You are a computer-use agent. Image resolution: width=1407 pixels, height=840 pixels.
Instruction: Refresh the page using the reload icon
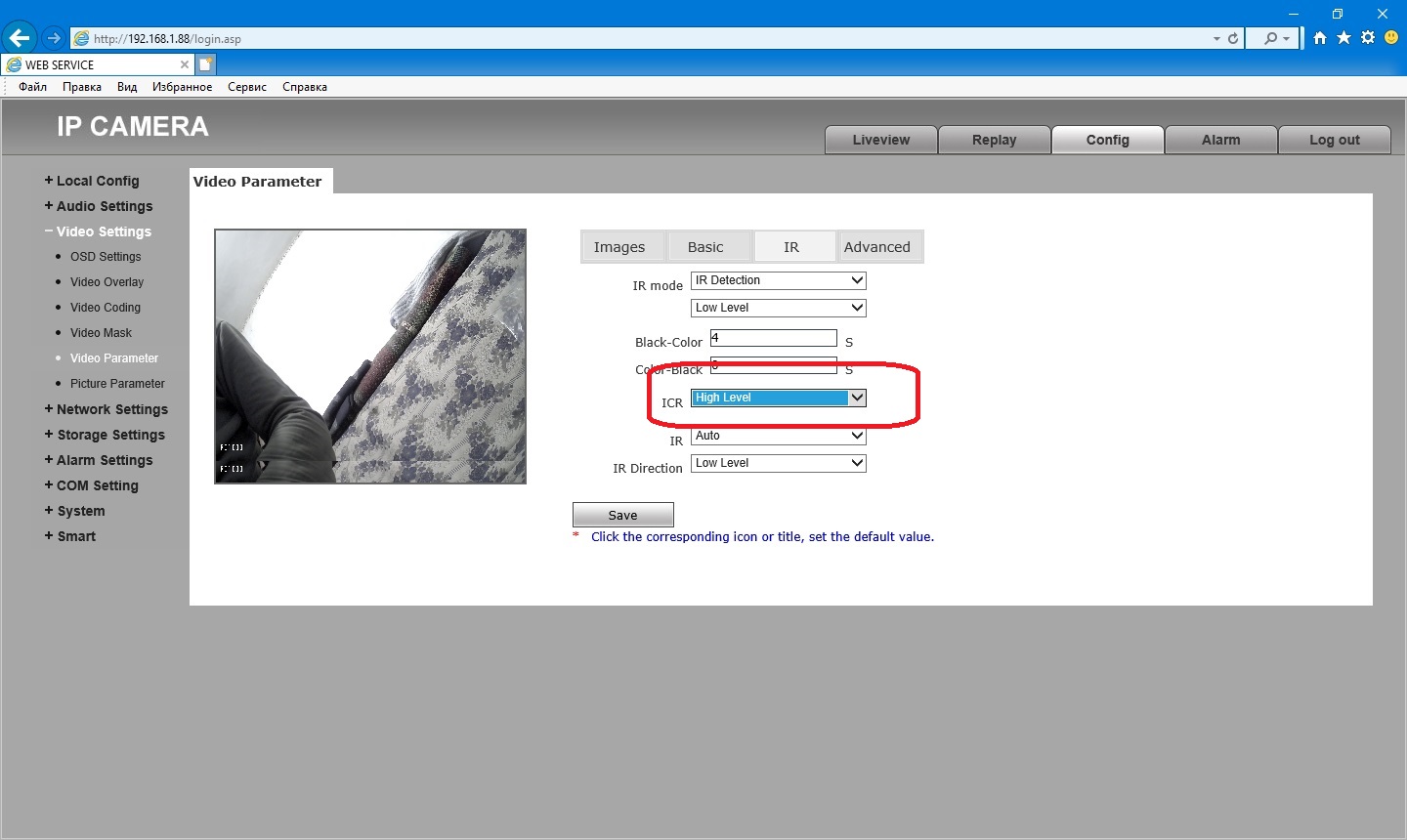coord(1233,38)
